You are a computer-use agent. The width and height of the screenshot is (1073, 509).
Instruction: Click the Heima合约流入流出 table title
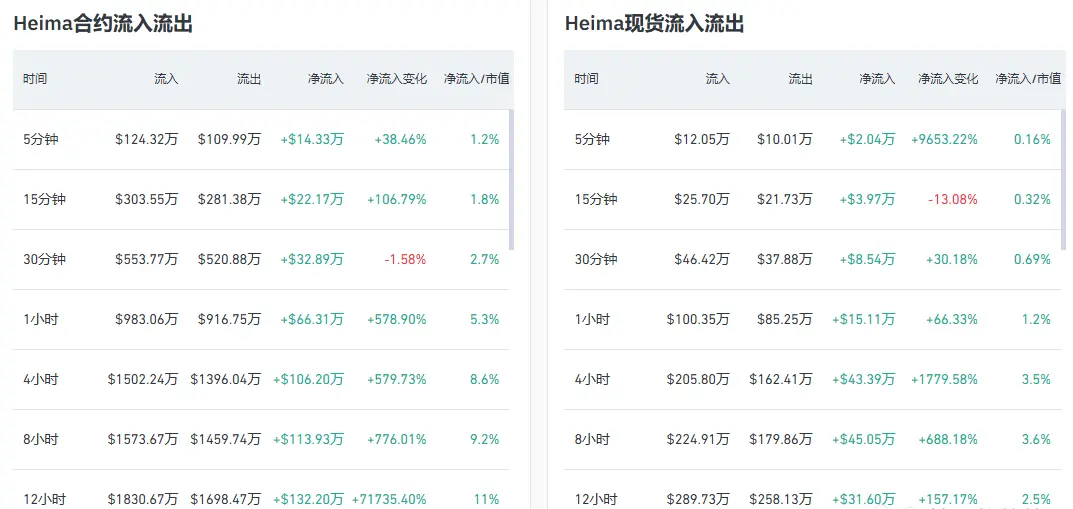pyautogui.click(x=103, y=24)
